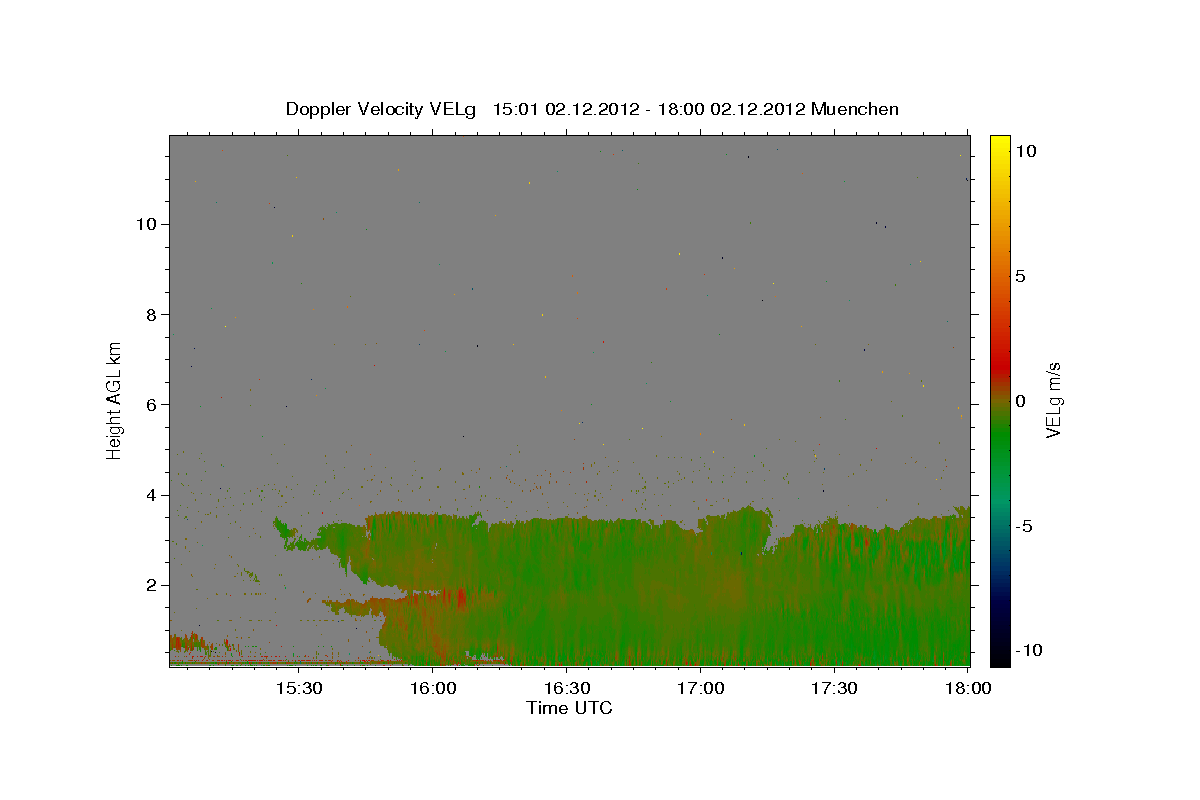Select the 18:00 time tick label

point(967,689)
